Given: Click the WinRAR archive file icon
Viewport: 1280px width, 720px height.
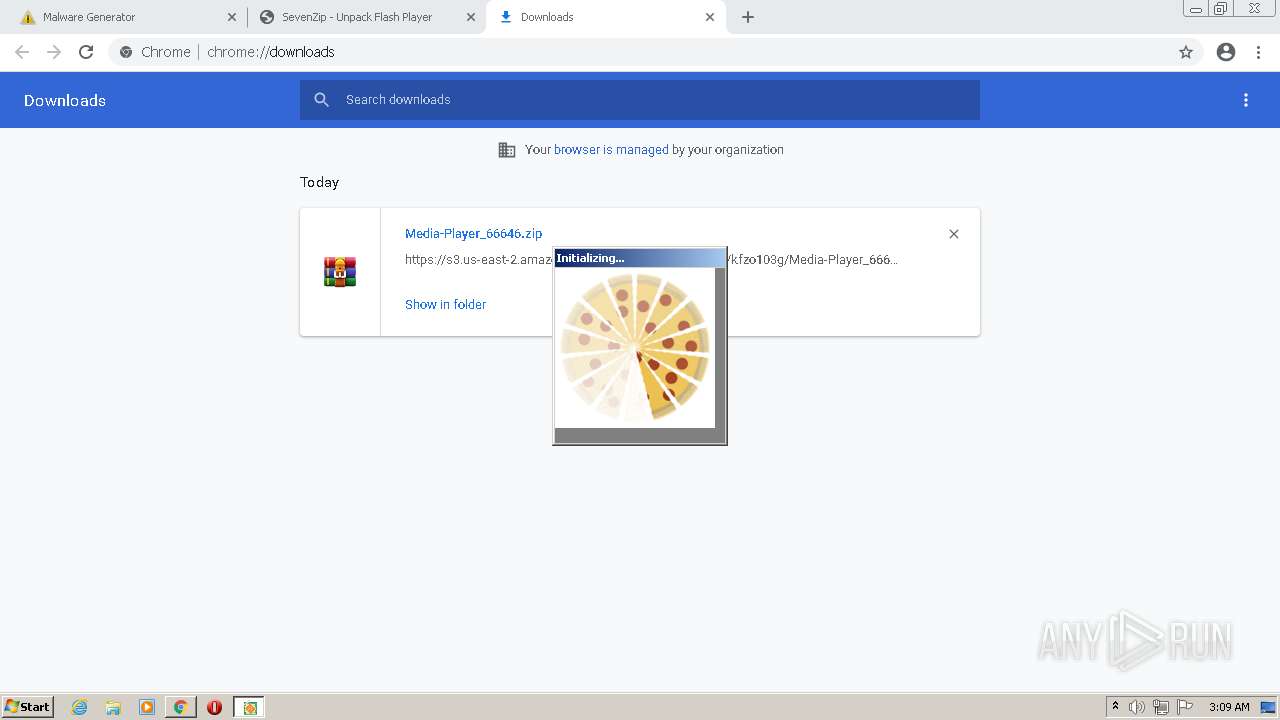Looking at the screenshot, I should [x=340, y=272].
